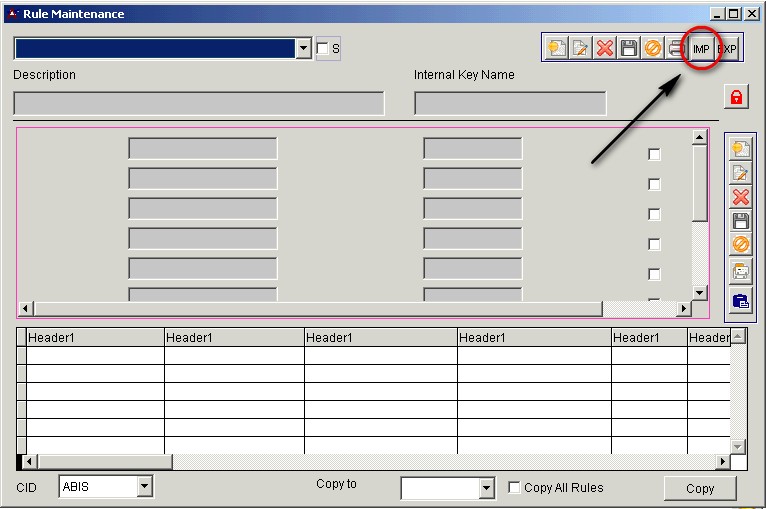Screen dimensions: 766x509
Task: Click the first Header1 column header
Action: 95,338
